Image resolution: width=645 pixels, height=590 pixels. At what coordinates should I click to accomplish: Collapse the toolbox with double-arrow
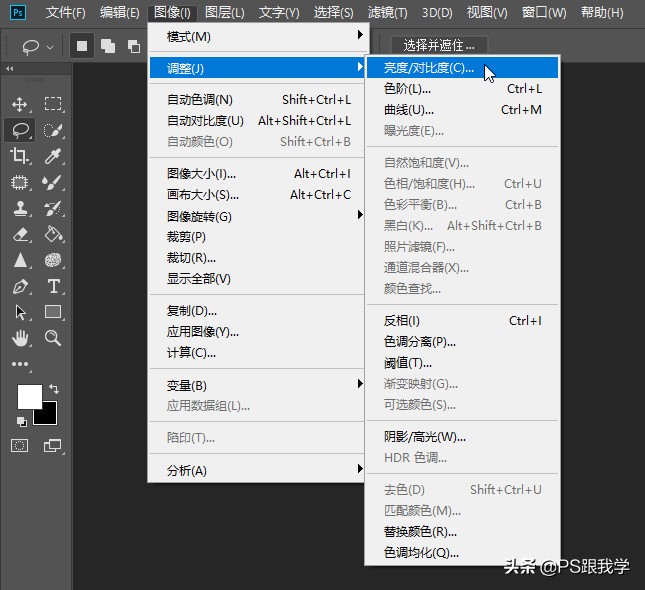[10, 68]
